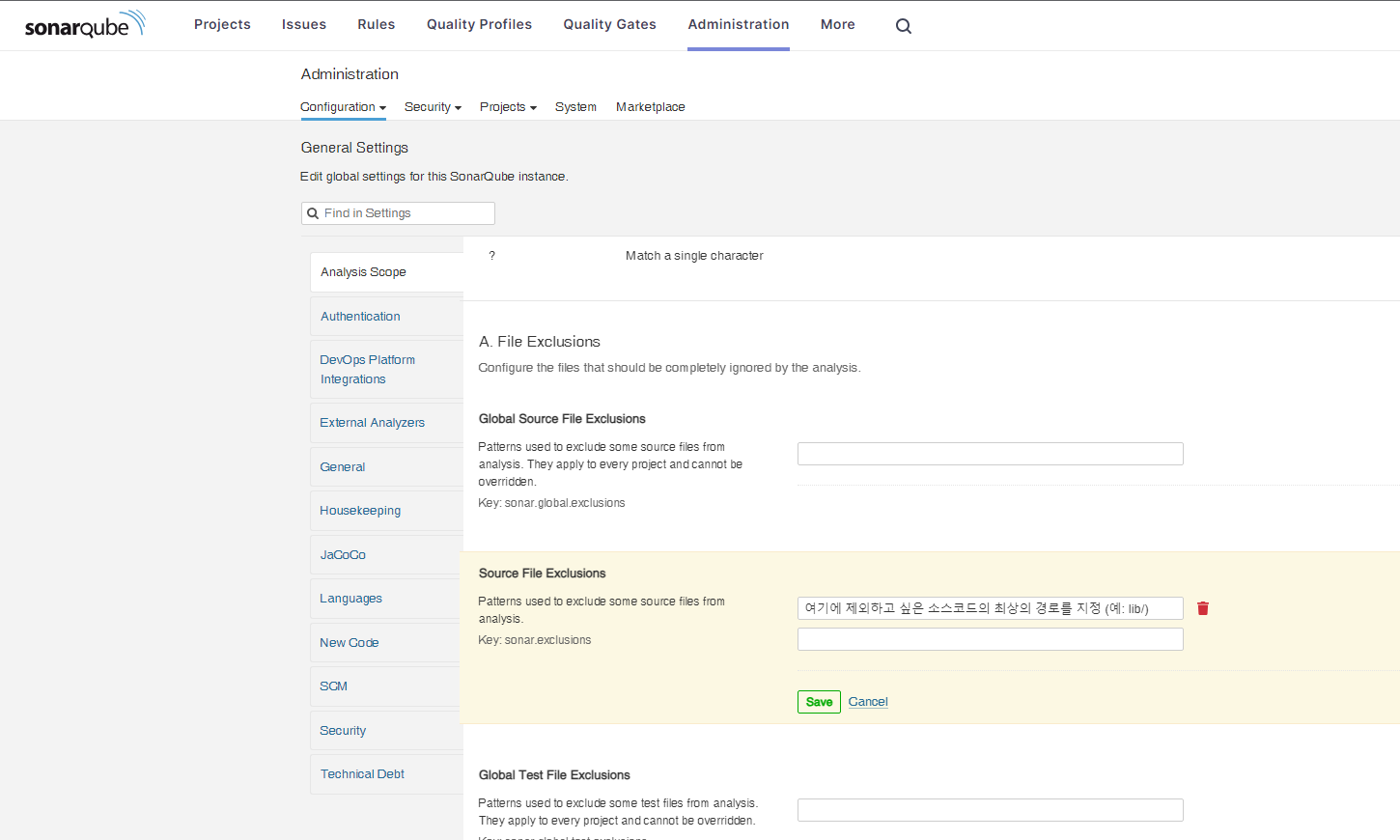Click the Global Test File Exclusions input
Viewport: 1400px width, 840px height.
point(991,810)
